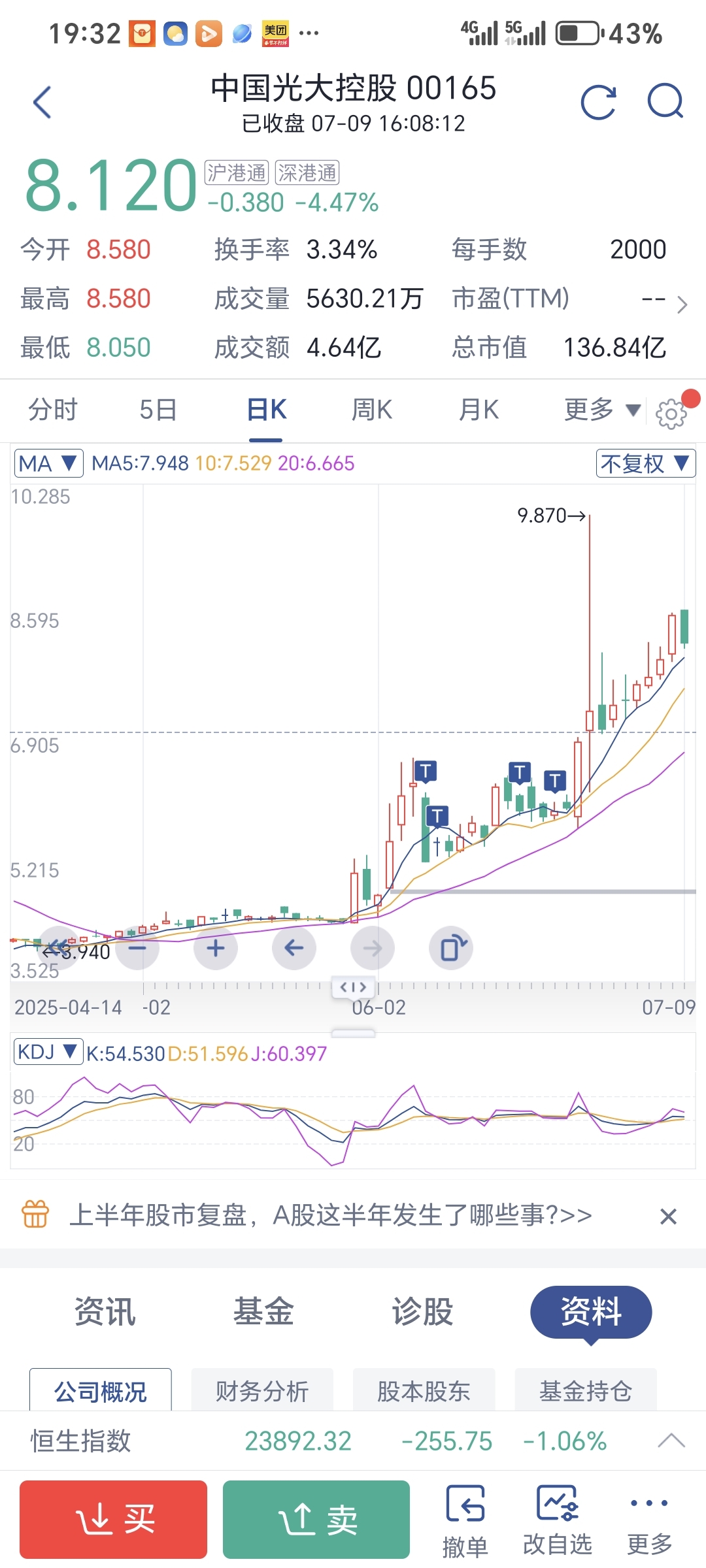The image size is (706, 1568).
Task: Tap the 美团 notification icon in status bar
Action: click(275, 34)
